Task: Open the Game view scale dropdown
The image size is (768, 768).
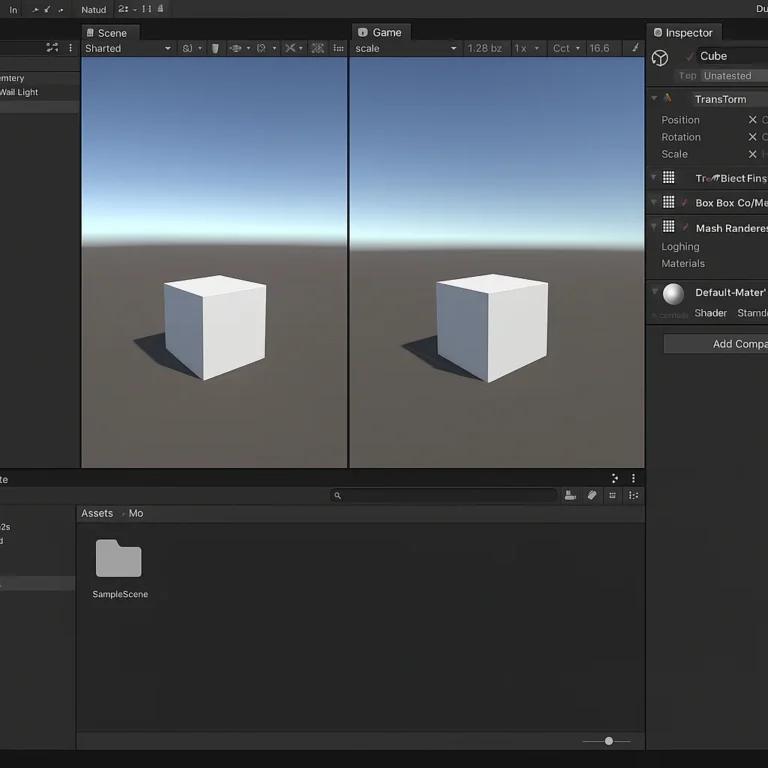Action: [x=406, y=48]
